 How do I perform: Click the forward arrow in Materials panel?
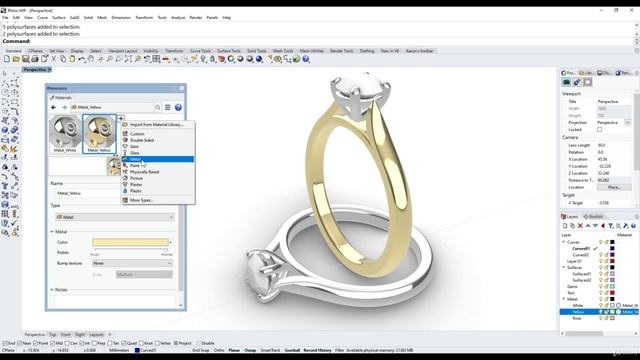(x=64, y=107)
